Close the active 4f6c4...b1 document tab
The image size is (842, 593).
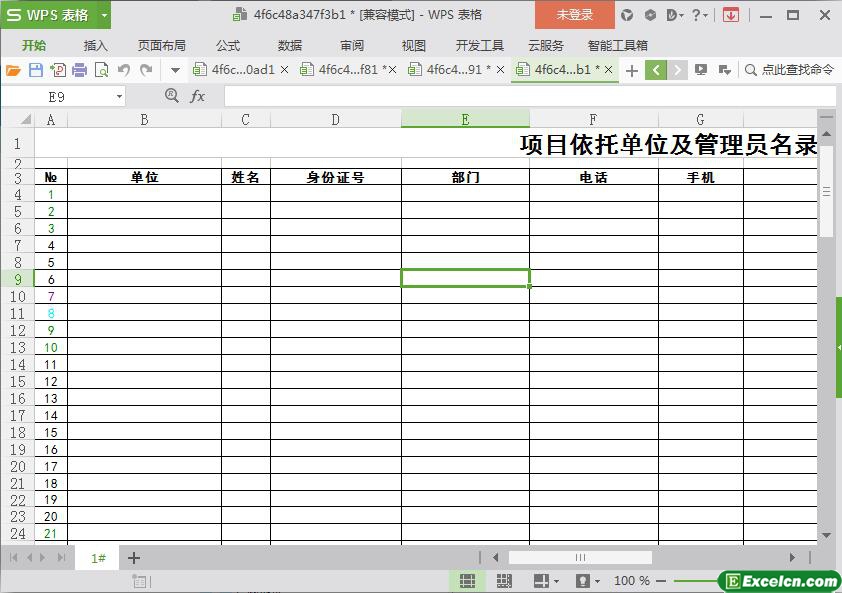coord(608,69)
